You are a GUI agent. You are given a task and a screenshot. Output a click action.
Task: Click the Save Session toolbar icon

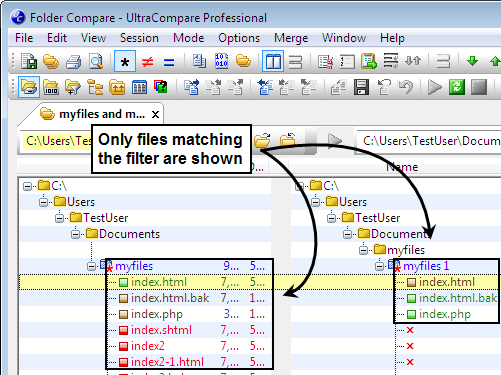click(x=29, y=61)
